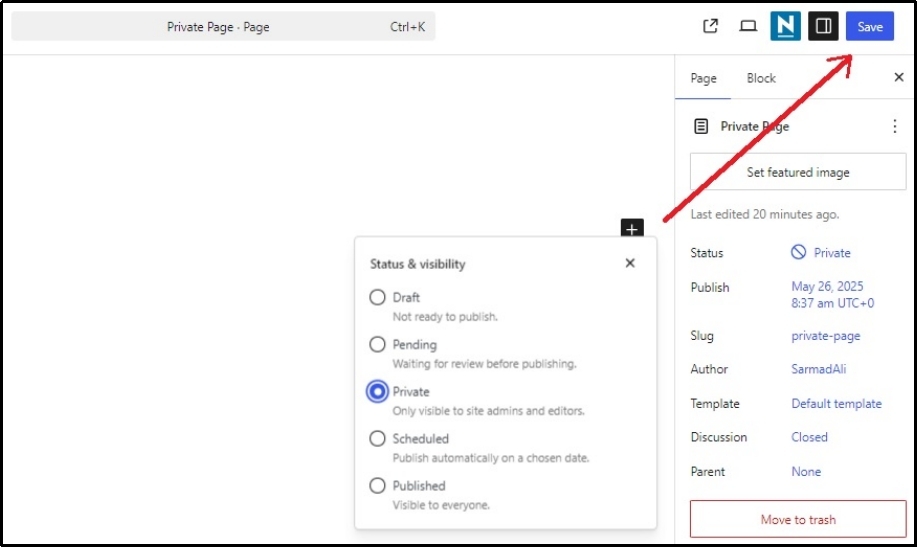Open the view page external link icon
This screenshot has height=548, width=918.
coord(710,26)
